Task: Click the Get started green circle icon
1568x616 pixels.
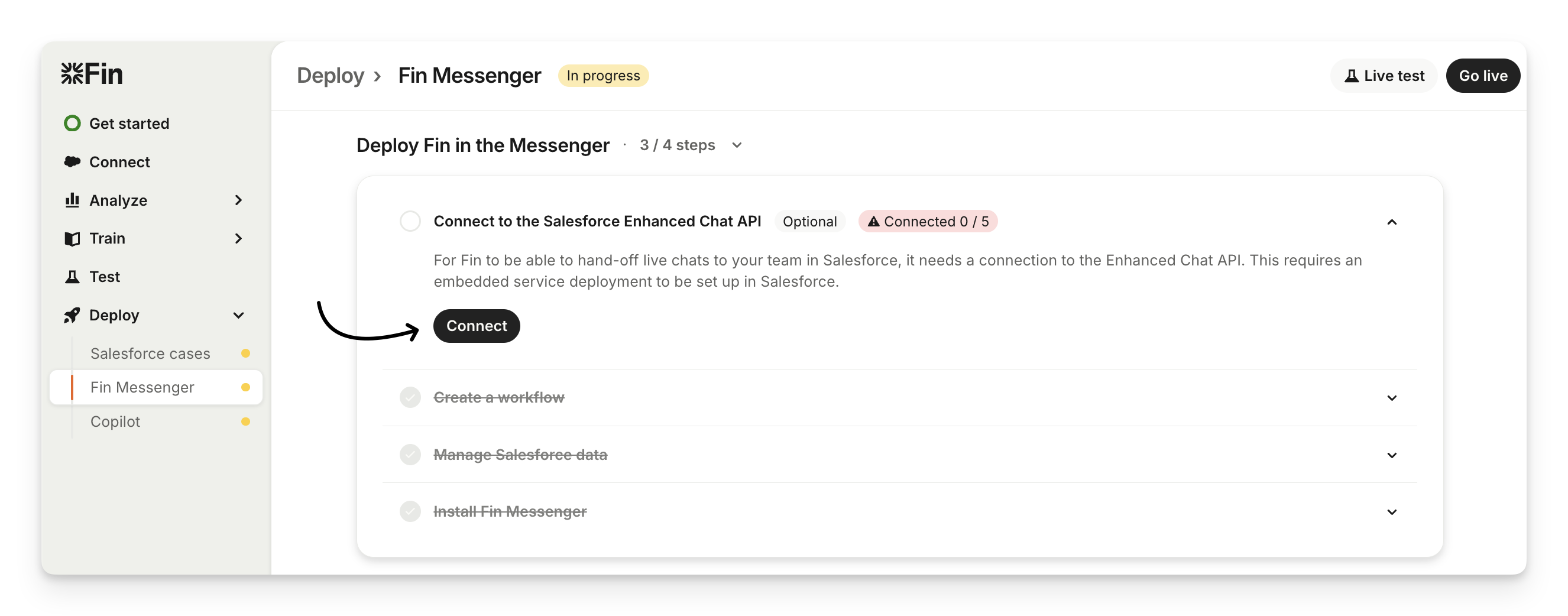Action: click(x=73, y=124)
